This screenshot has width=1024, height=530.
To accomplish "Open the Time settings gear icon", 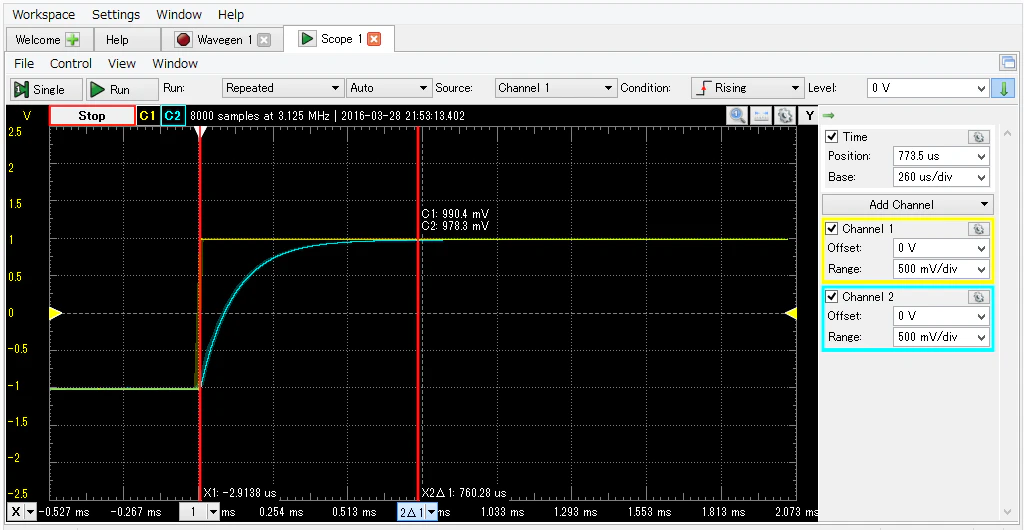I will (x=978, y=137).
